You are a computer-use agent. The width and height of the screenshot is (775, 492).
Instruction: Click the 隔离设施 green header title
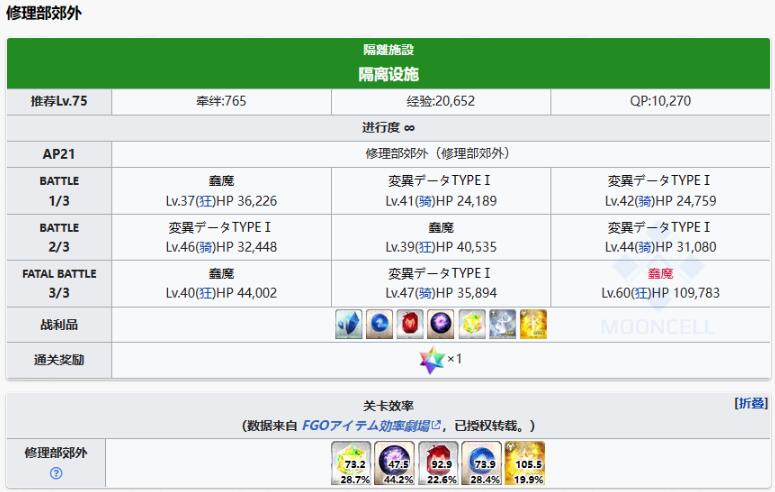click(388, 74)
